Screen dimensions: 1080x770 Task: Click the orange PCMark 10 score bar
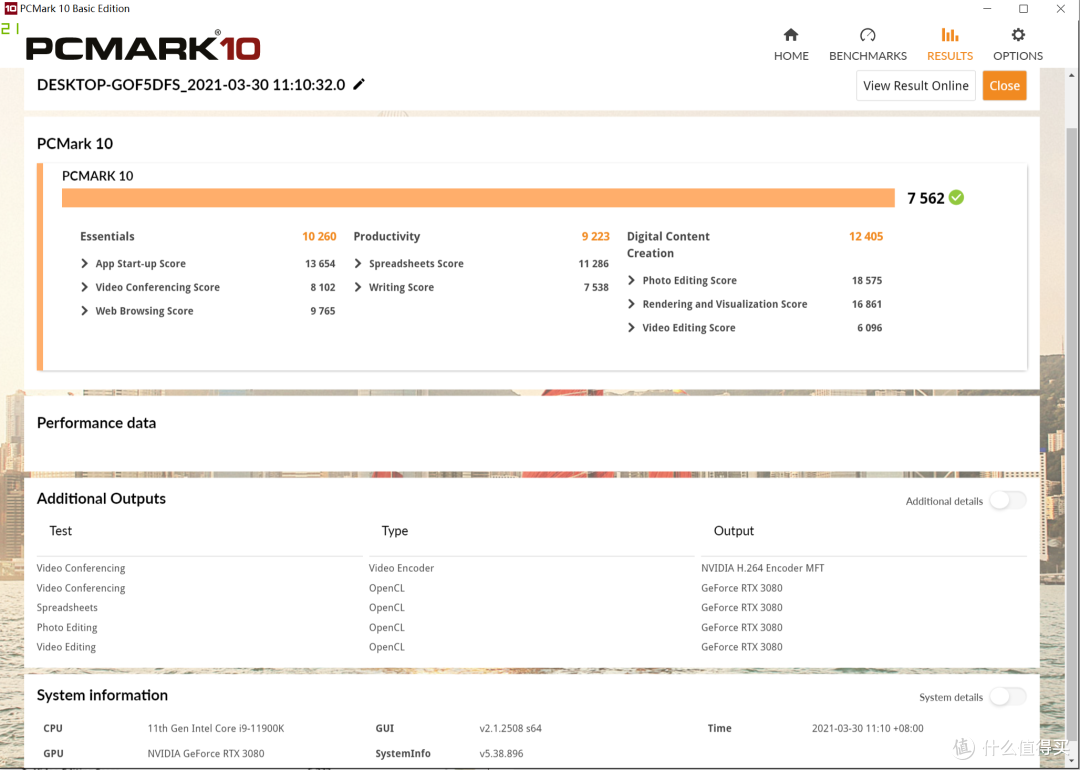(478, 198)
